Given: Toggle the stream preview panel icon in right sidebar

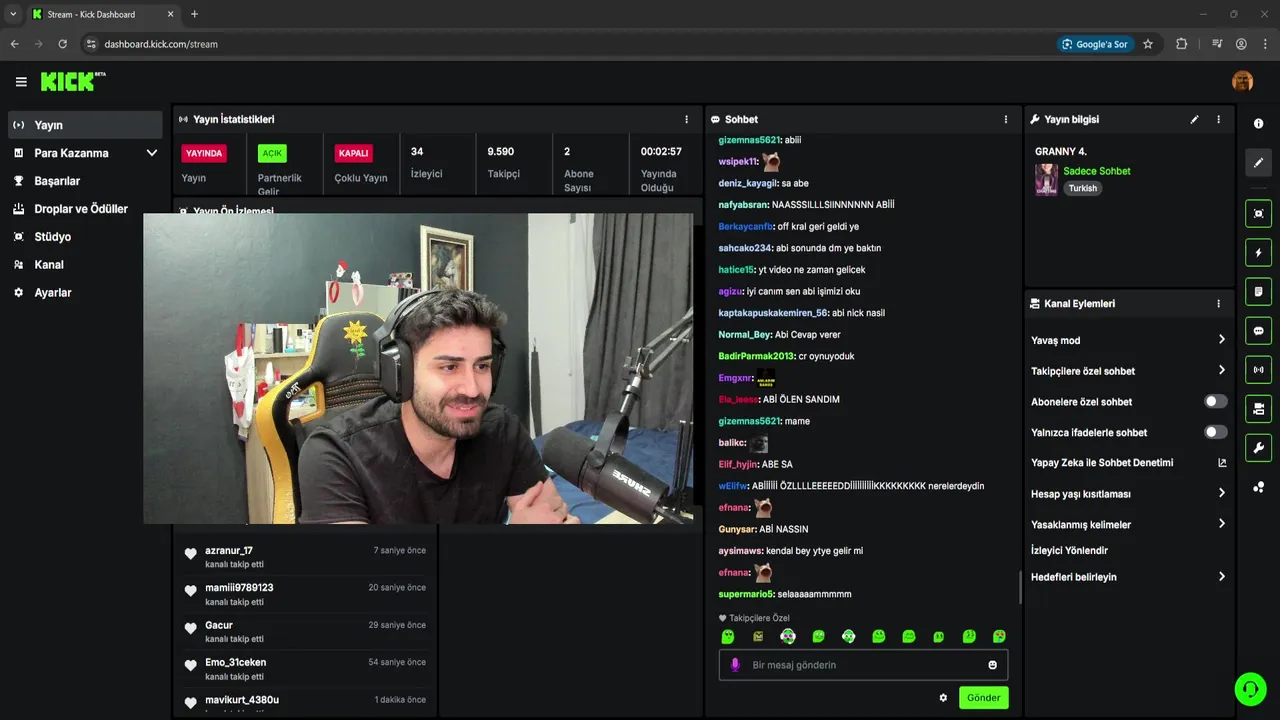Looking at the screenshot, I should click(1258, 213).
